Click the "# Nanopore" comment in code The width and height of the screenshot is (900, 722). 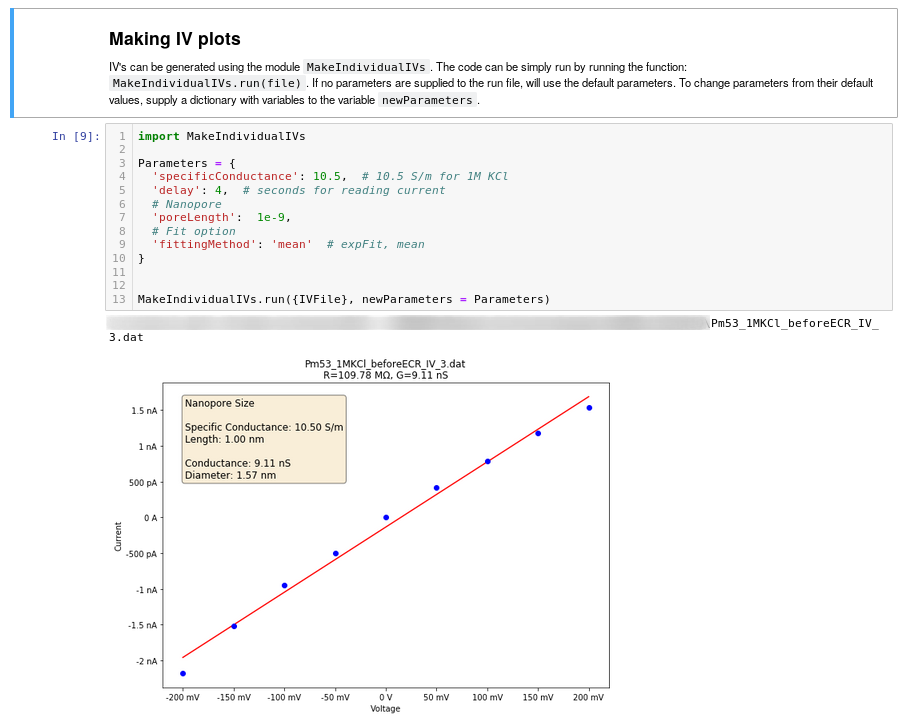(186, 204)
